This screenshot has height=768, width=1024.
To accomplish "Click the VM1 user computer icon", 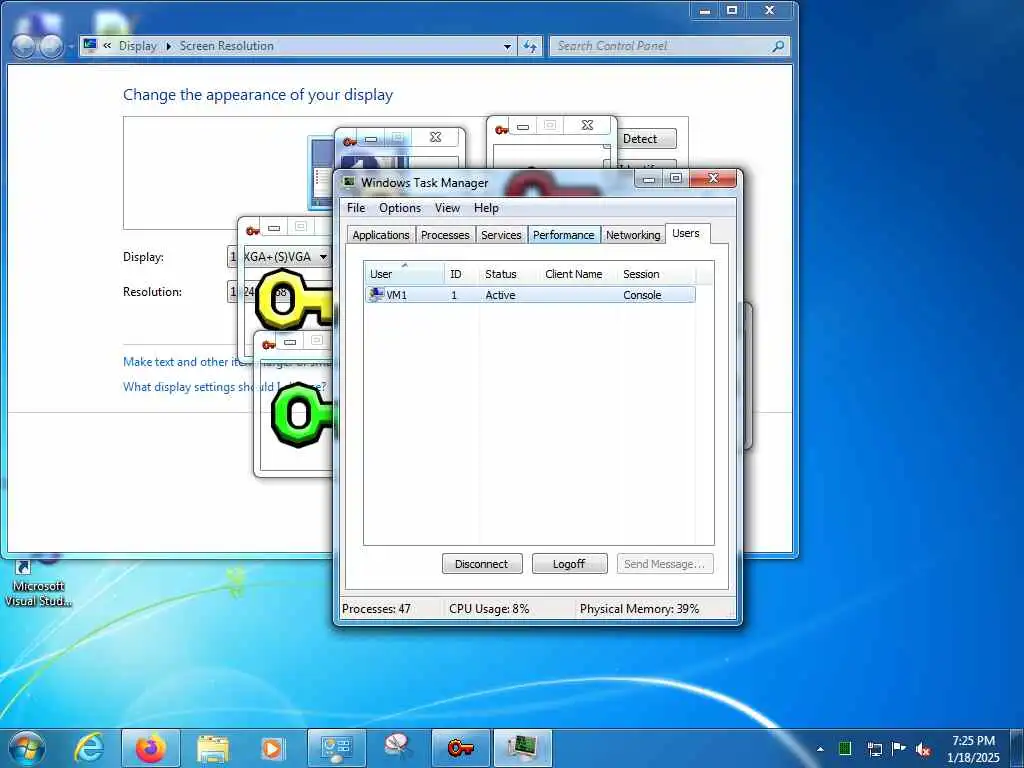I will click(376, 295).
